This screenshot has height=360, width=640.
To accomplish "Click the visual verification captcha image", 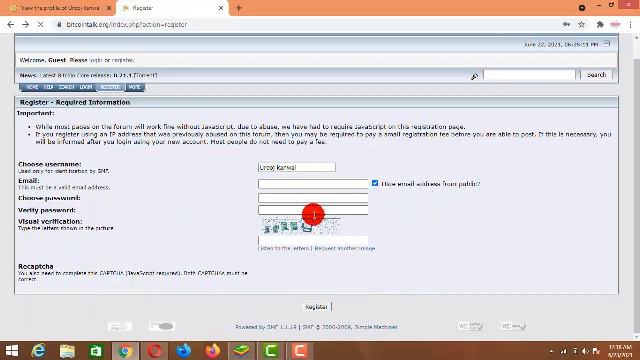I will 300,226.
